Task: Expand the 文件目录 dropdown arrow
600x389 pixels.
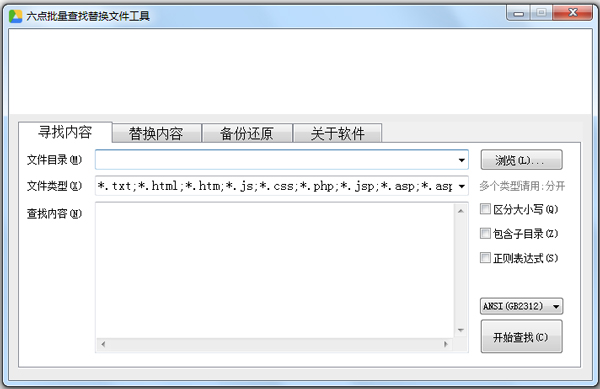Action: 462,160
